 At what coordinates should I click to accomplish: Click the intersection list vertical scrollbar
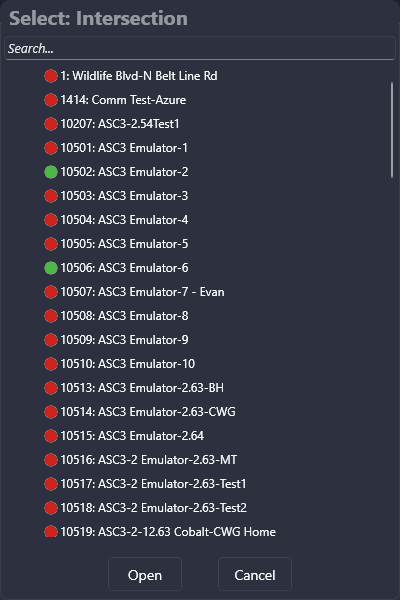click(392, 130)
